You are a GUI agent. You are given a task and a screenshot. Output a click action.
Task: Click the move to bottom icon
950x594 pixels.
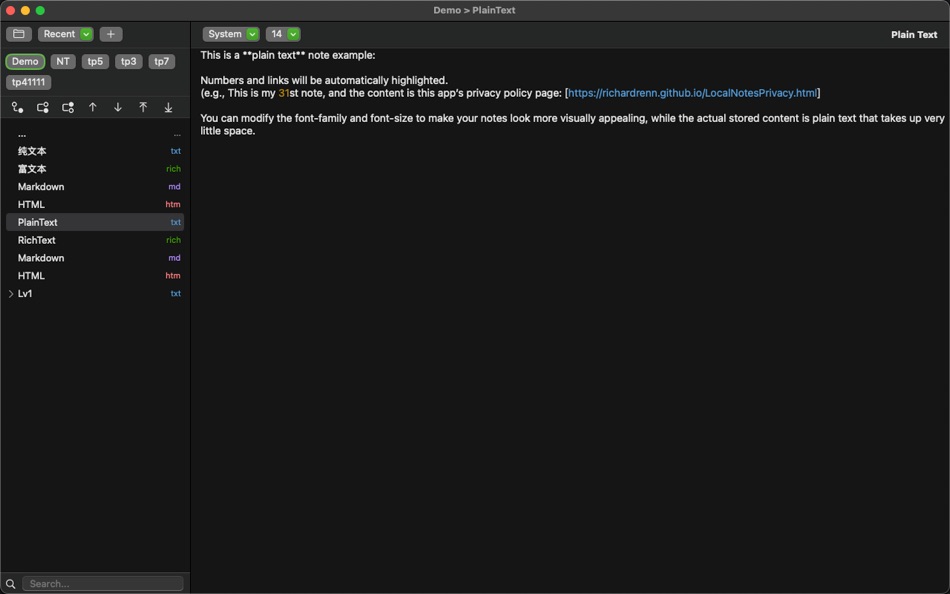click(x=167, y=107)
